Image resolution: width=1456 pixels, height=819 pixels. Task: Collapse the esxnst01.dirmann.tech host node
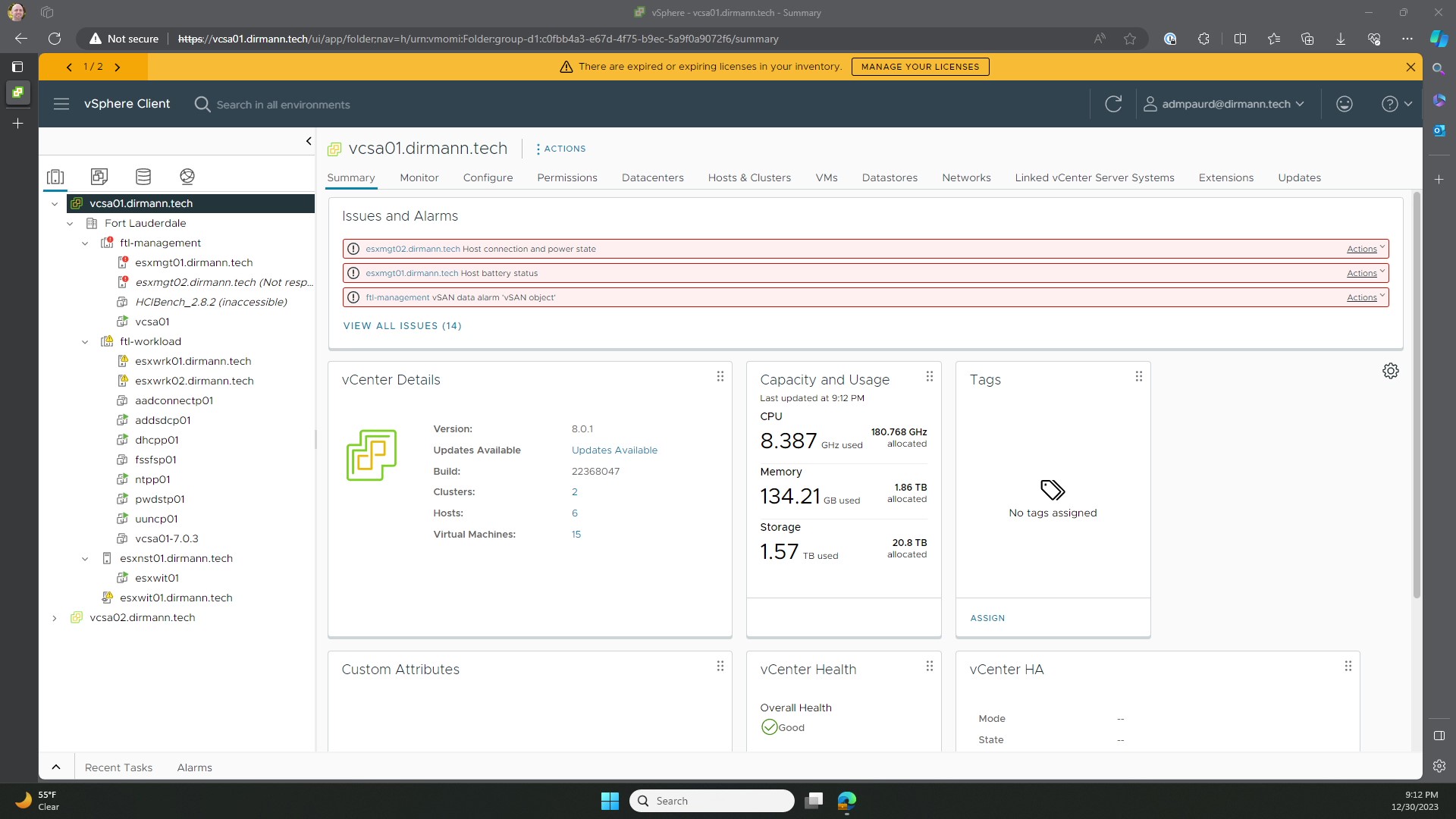tap(85, 559)
